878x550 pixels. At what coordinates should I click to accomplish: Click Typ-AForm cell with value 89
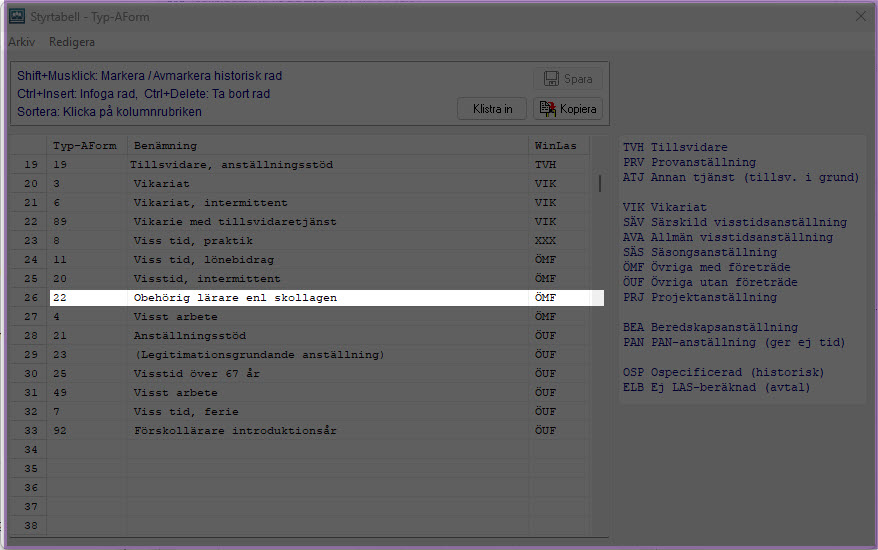click(60, 222)
